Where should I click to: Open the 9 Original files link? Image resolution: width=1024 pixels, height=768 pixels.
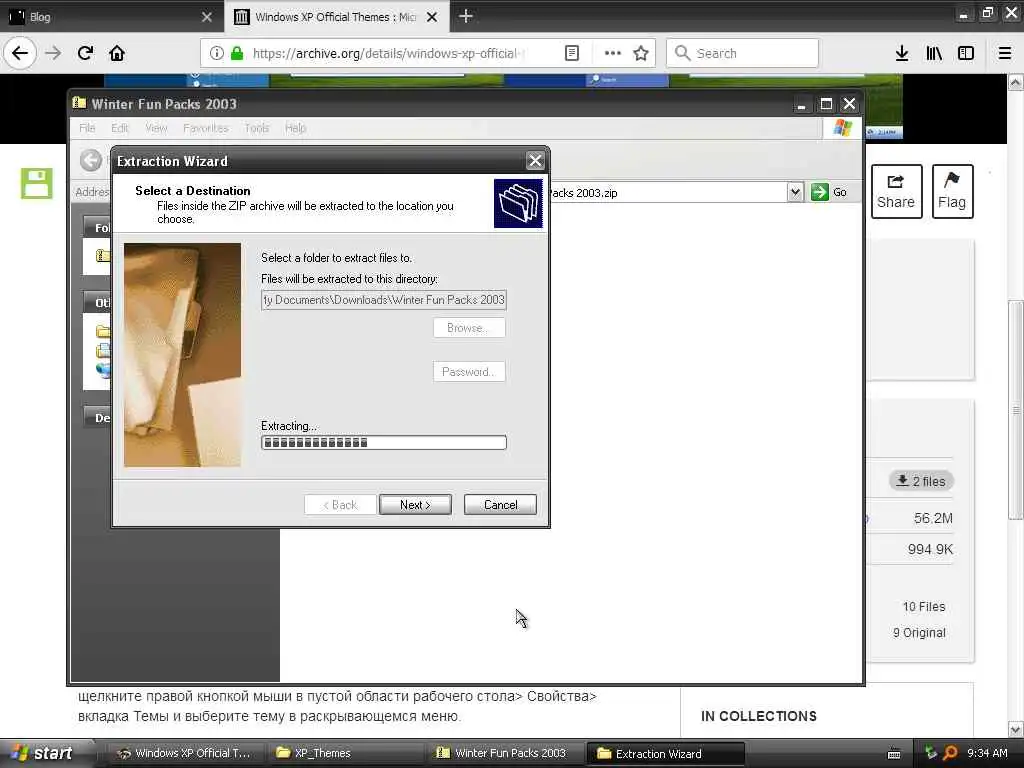[x=919, y=633]
